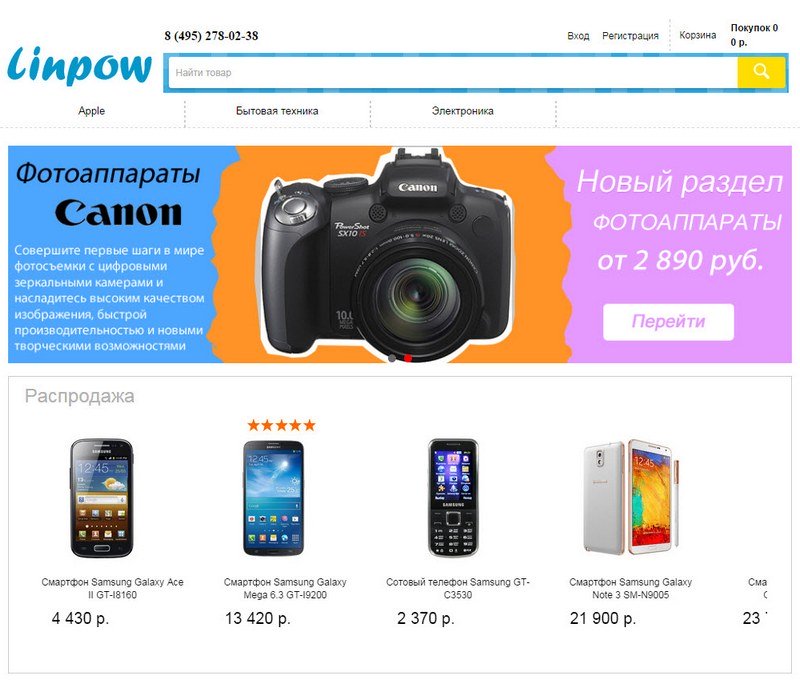Click the Сотовый телефон Samsung GT-C3530 title
Image resolution: width=800 pixels, height=688 pixels.
tap(458, 588)
